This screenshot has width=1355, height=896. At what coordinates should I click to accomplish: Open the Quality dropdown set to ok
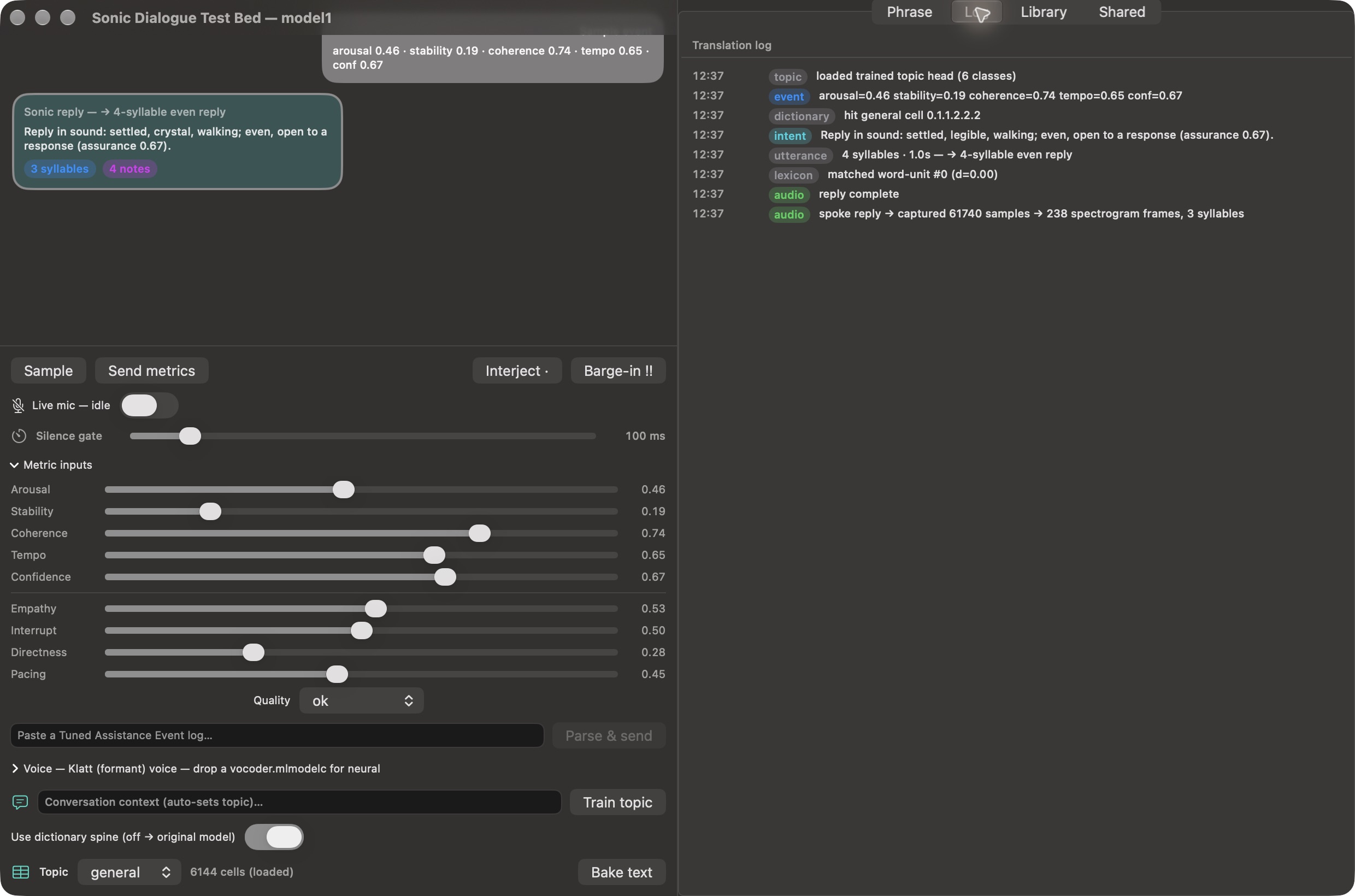361,700
